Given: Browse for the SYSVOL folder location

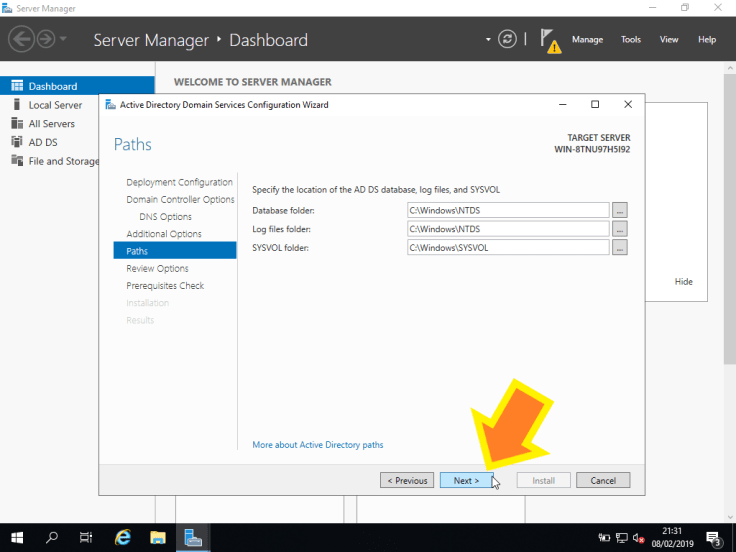Looking at the screenshot, I should tap(620, 247).
